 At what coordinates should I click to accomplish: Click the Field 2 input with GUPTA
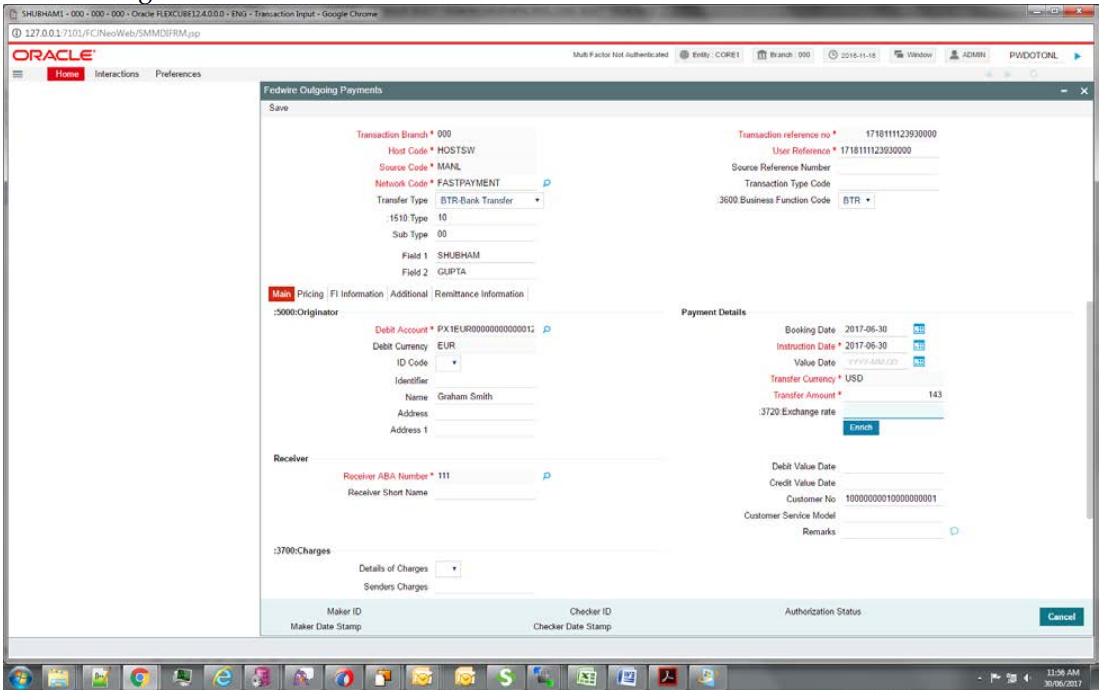[x=485, y=272]
